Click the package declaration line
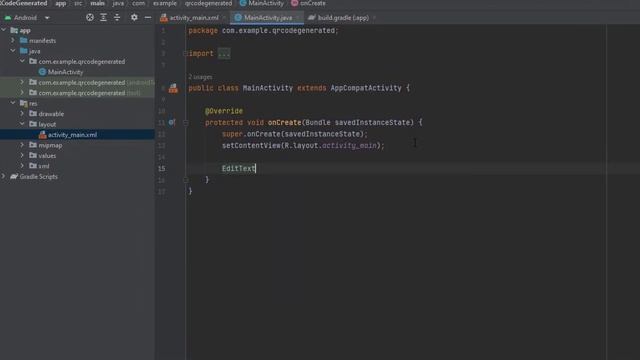 coord(263,31)
